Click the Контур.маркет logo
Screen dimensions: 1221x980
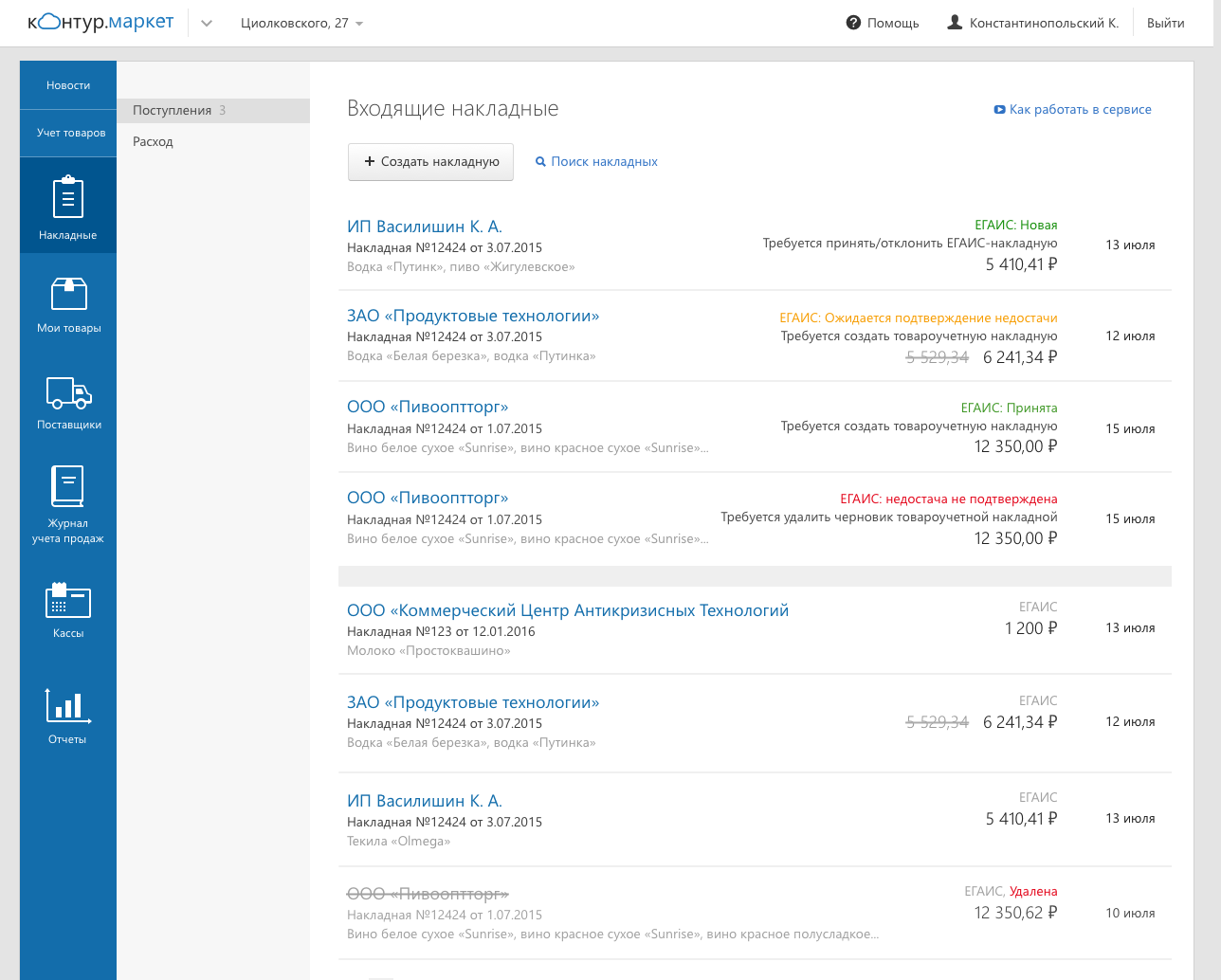tap(100, 23)
